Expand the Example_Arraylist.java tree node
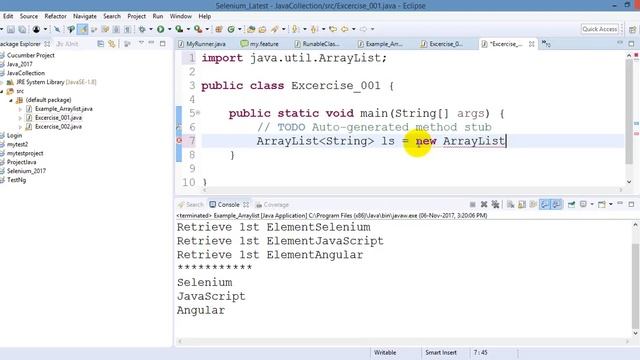This screenshot has height=360, width=640. pos(20,109)
